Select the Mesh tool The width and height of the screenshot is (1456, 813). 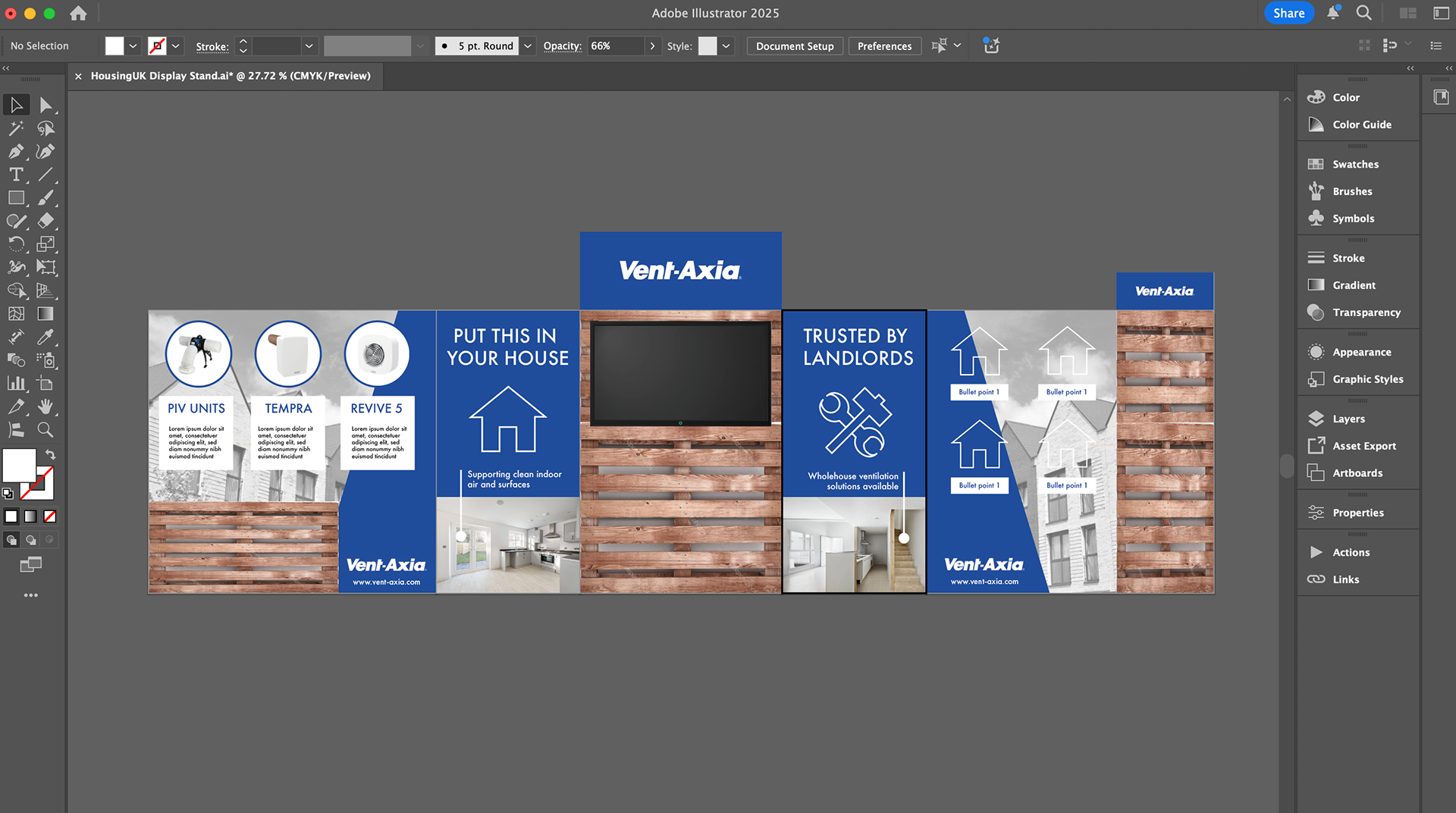16,313
